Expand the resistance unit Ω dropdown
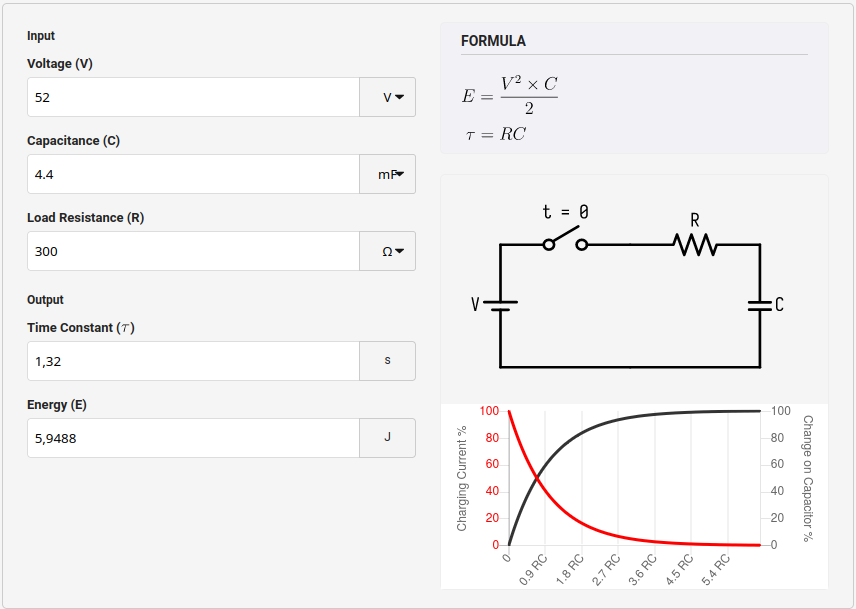 pos(387,252)
